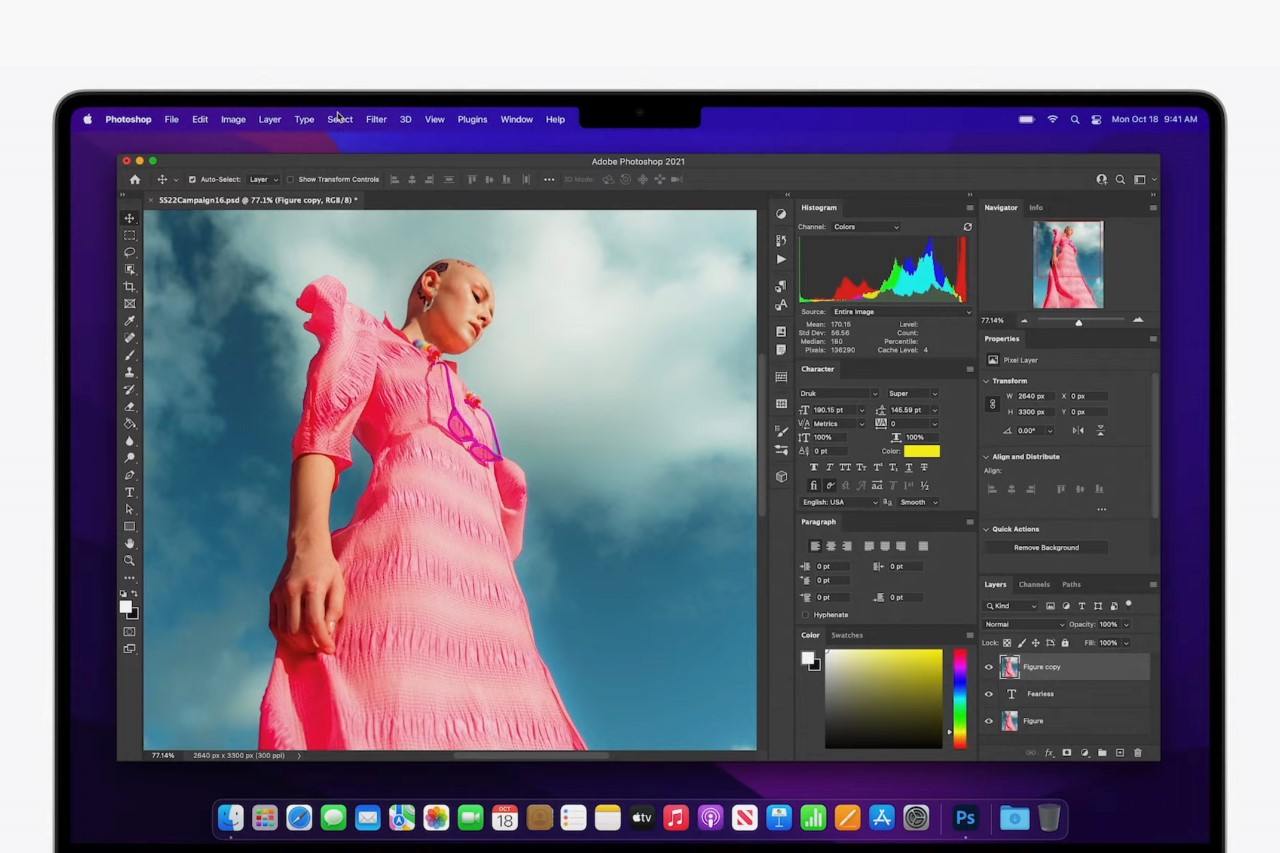This screenshot has height=853, width=1280.
Task: Choose the Horizontal Type tool
Action: (x=129, y=492)
